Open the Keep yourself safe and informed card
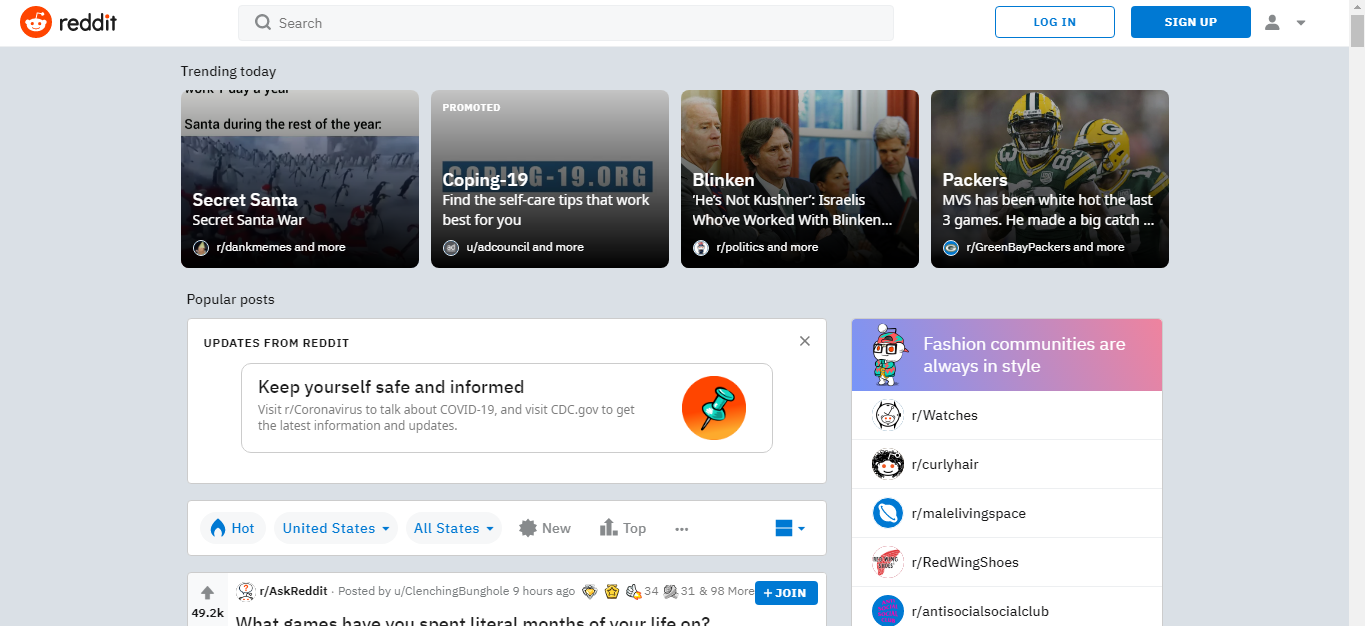1365x626 pixels. [x=507, y=408]
